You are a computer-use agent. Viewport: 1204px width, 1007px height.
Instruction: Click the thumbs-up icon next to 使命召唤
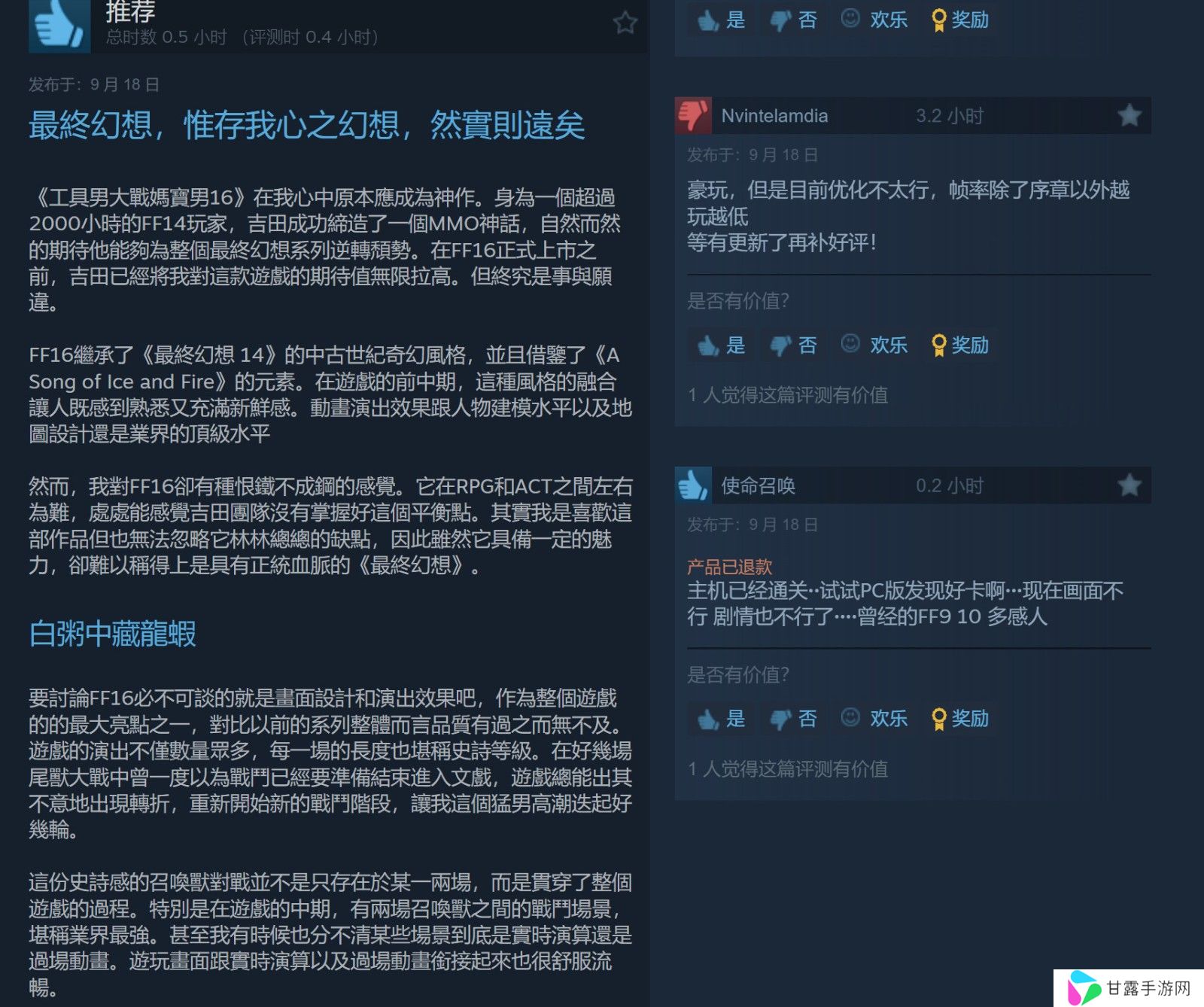pos(693,485)
